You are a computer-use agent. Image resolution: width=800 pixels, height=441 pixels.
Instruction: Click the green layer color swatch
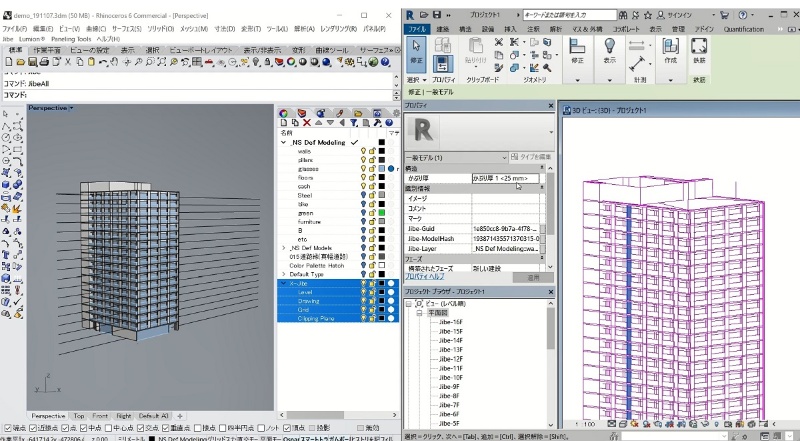(381, 213)
